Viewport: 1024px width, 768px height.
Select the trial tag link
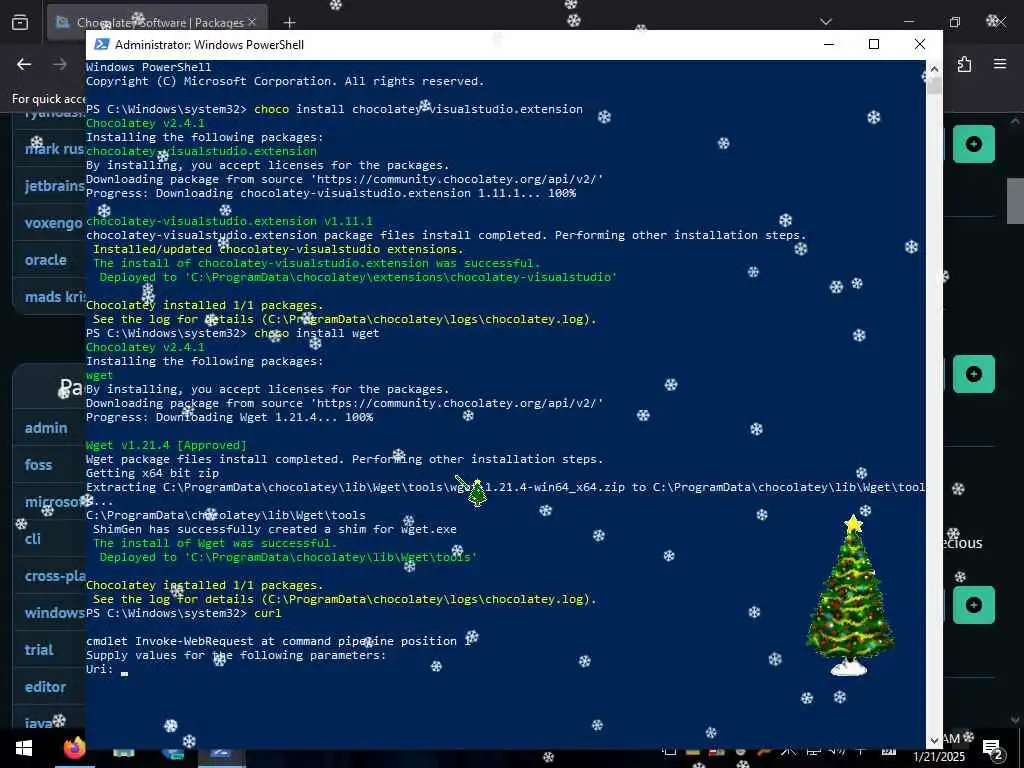click(39, 650)
